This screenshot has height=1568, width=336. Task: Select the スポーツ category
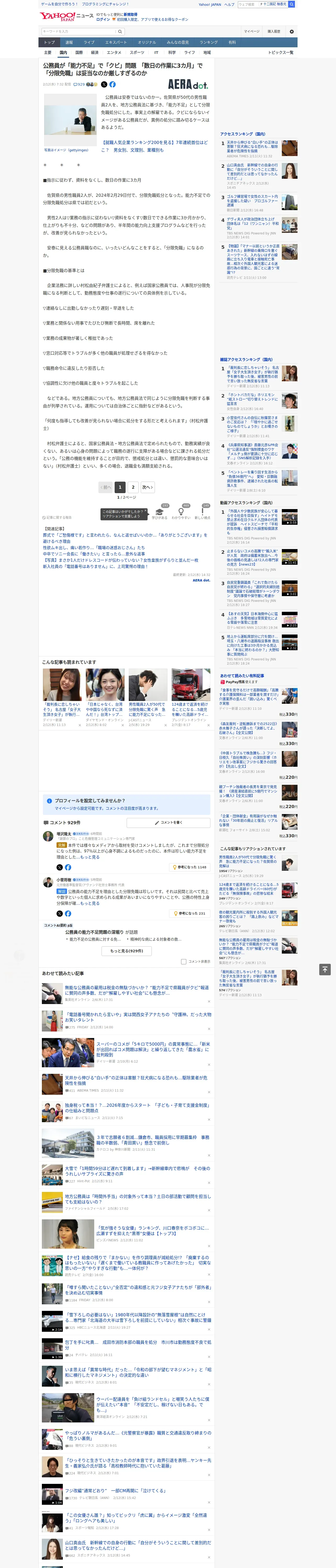[x=137, y=52]
